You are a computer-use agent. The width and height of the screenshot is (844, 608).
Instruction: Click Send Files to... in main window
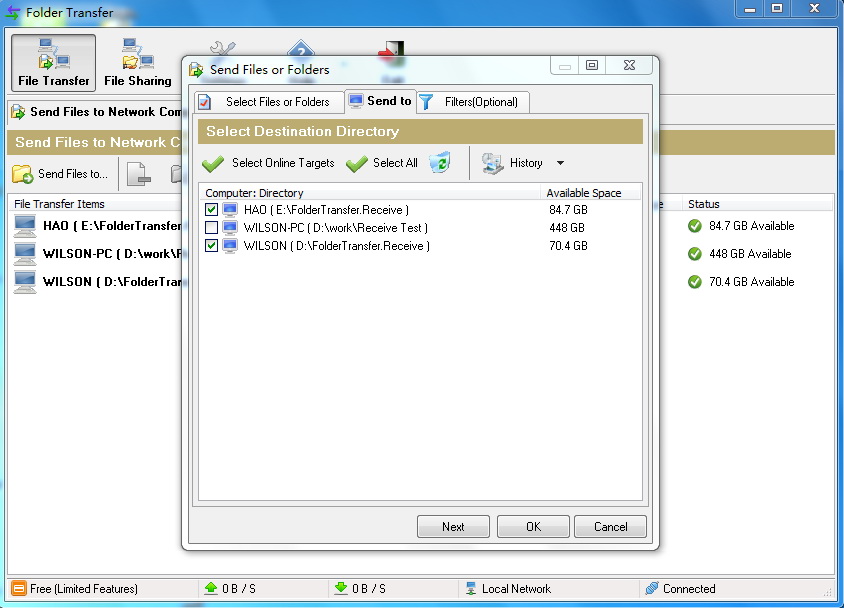pos(60,174)
